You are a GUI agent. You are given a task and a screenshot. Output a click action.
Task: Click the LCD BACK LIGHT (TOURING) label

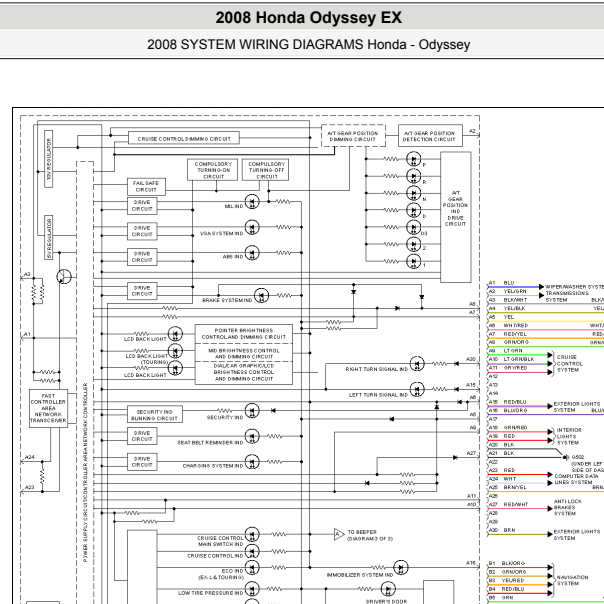click(x=146, y=359)
